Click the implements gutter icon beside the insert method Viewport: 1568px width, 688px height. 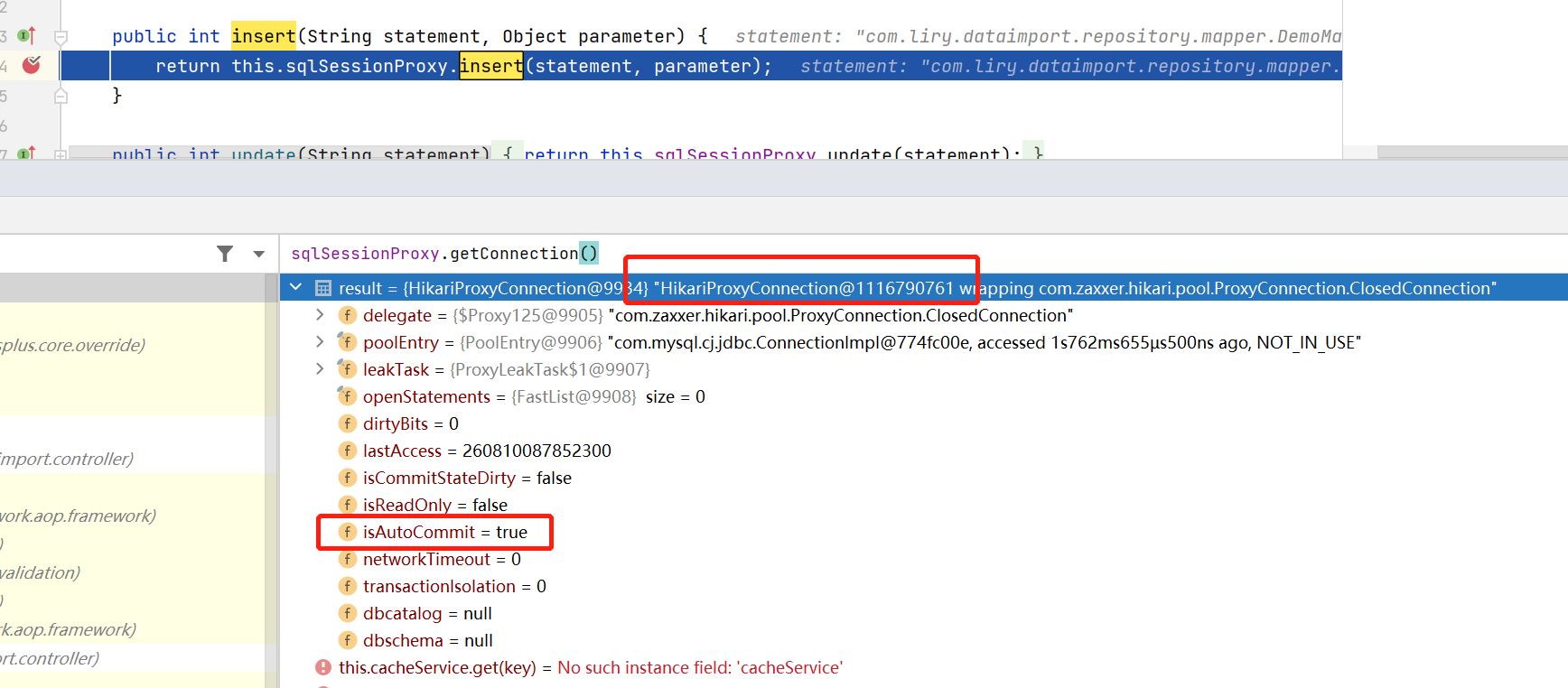26,36
